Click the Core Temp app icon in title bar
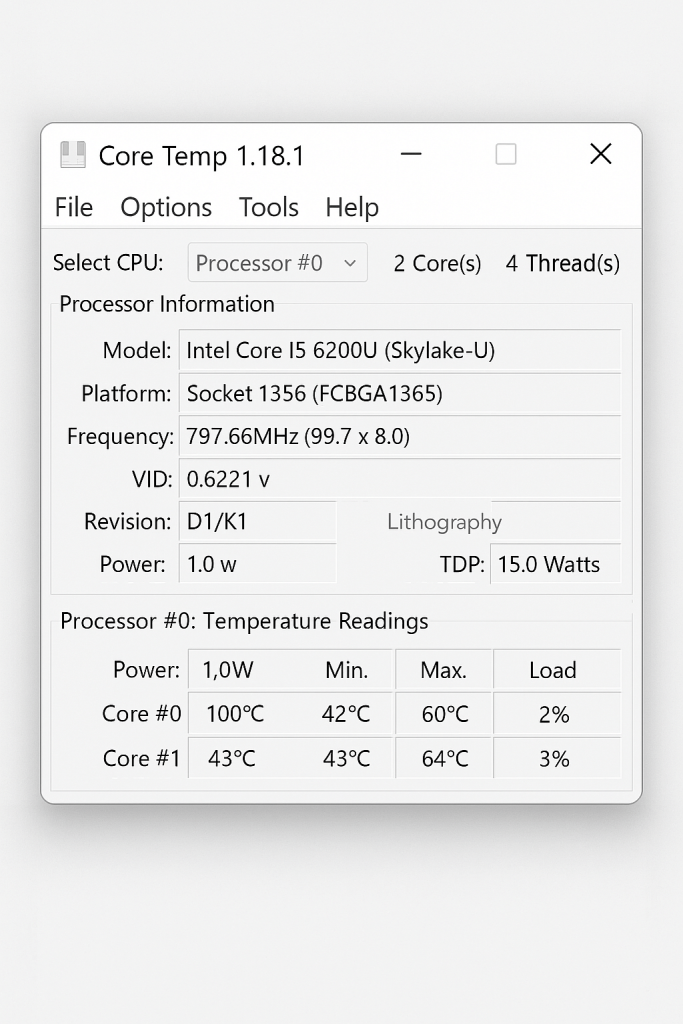The height and width of the screenshot is (1024, 683). point(72,155)
